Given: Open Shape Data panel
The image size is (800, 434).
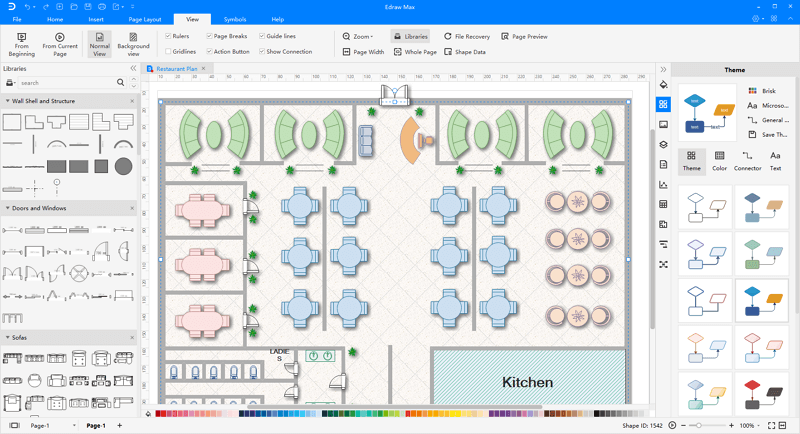Looking at the screenshot, I should 464,52.
